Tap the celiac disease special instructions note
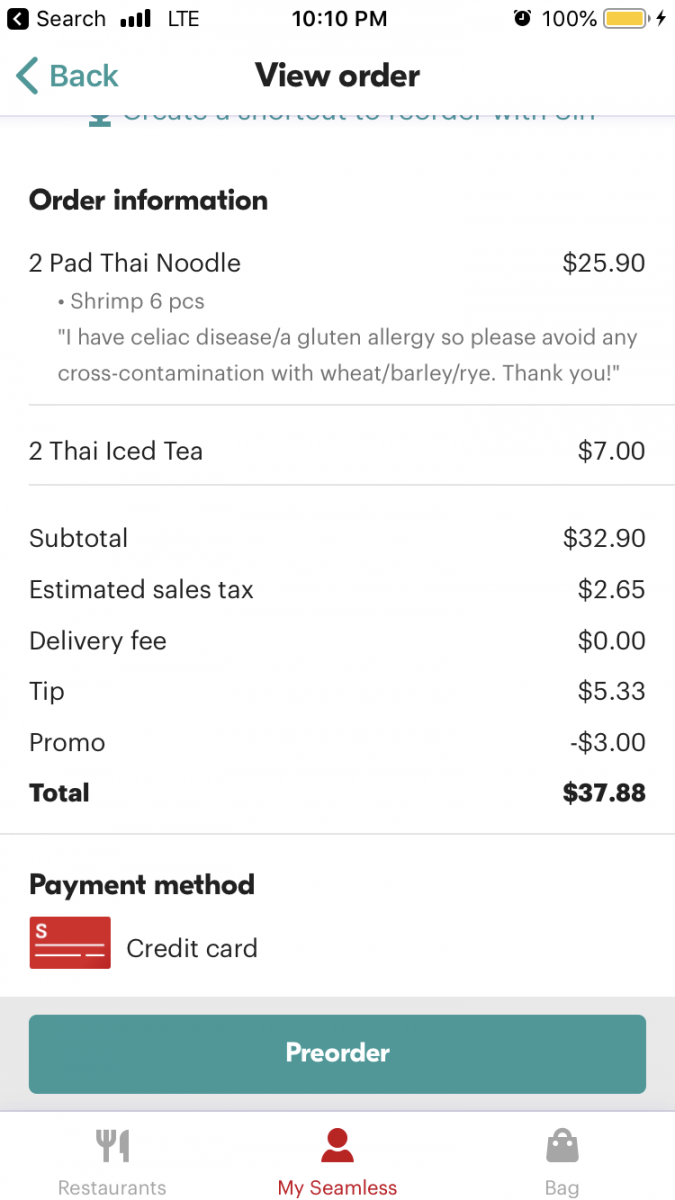675x1200 pixels. pos(347,355)
